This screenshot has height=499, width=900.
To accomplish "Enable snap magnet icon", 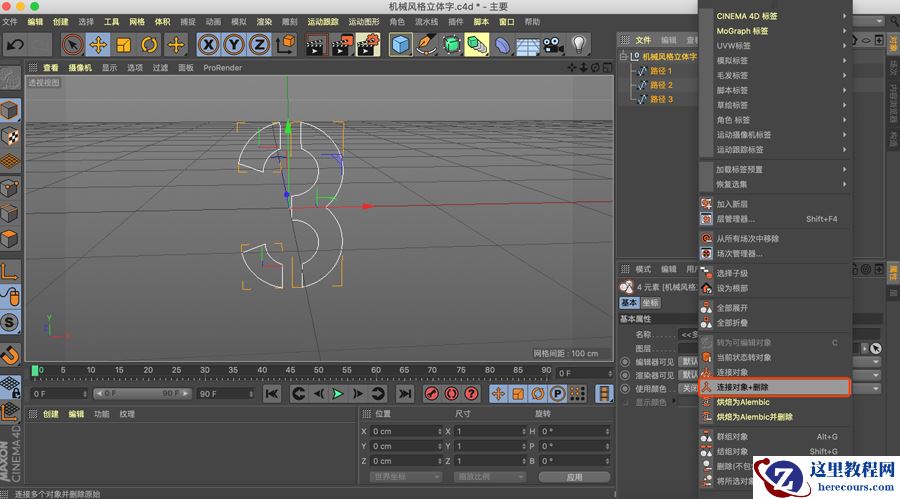I will coord(10,354).
